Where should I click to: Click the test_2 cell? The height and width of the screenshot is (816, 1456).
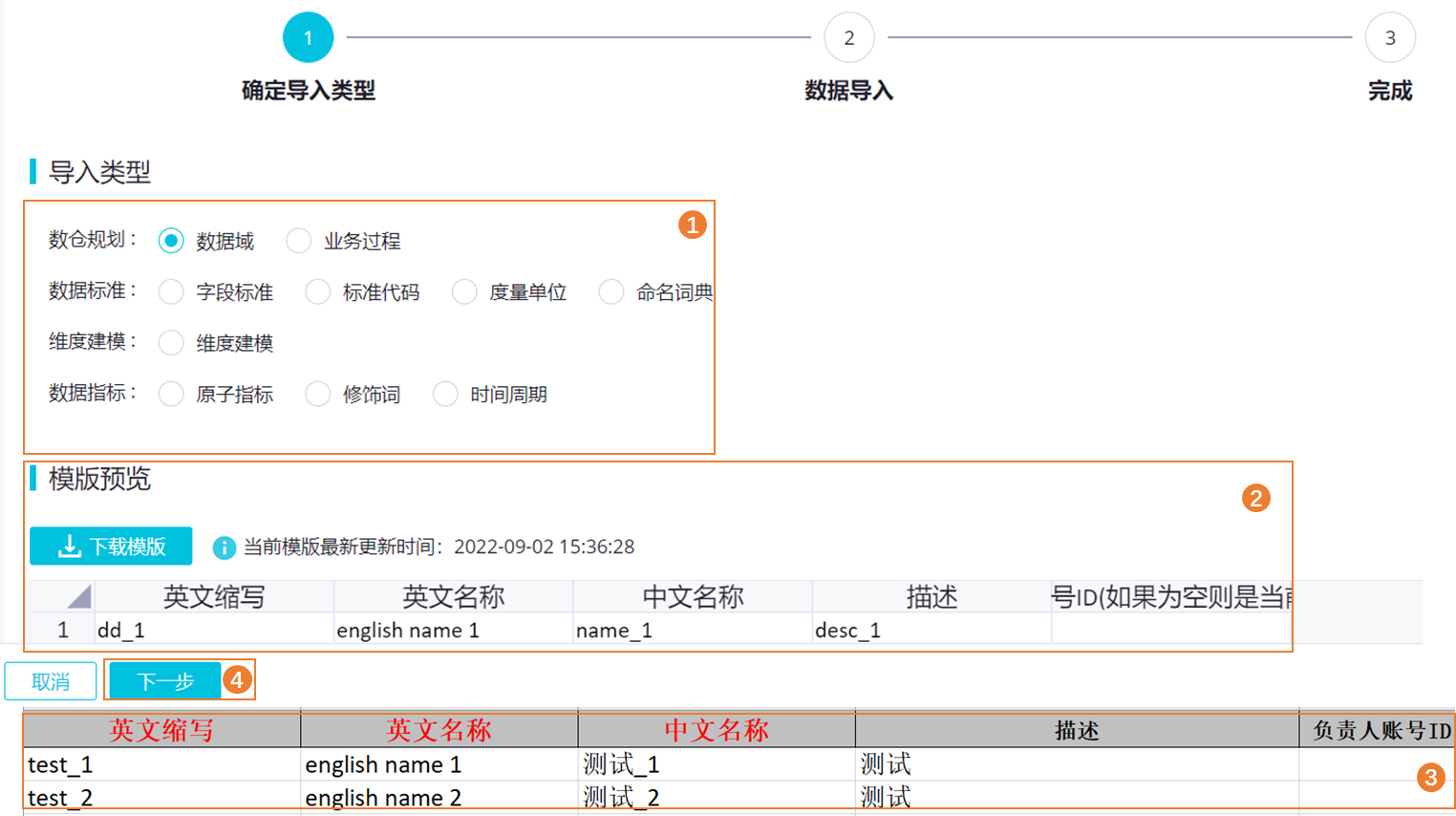tap(161, 797)
